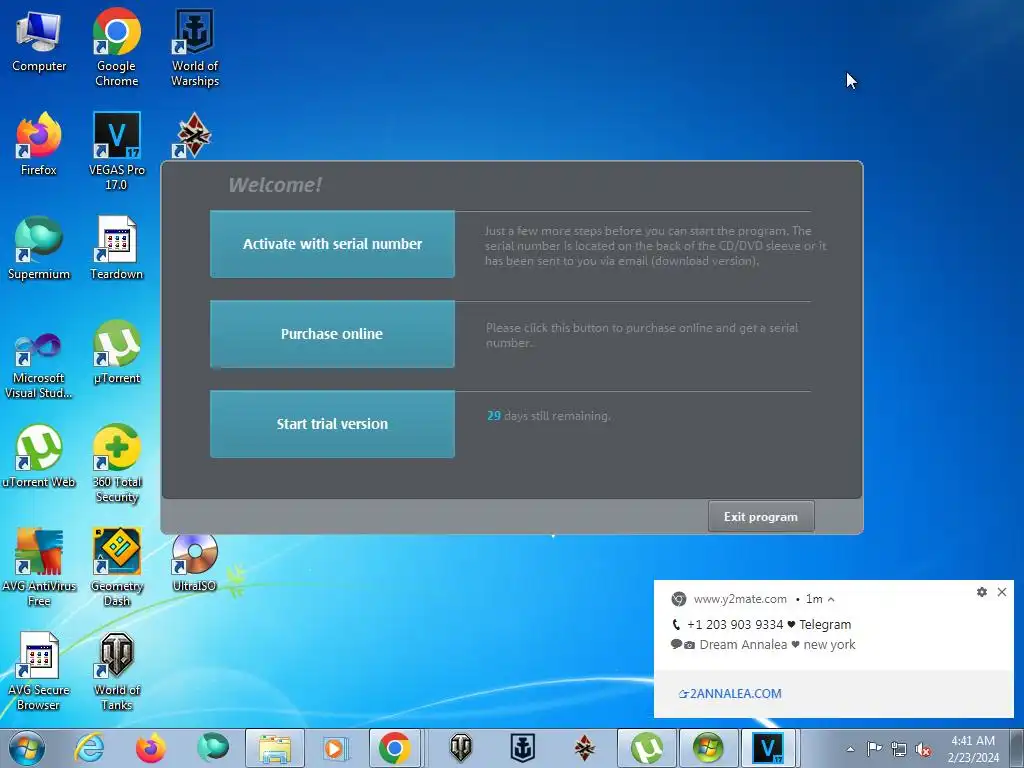1024x768 pixels.
Task: Click the red diamond game taskbar icon
Action: pyautogui.click(x=584, y=748)
